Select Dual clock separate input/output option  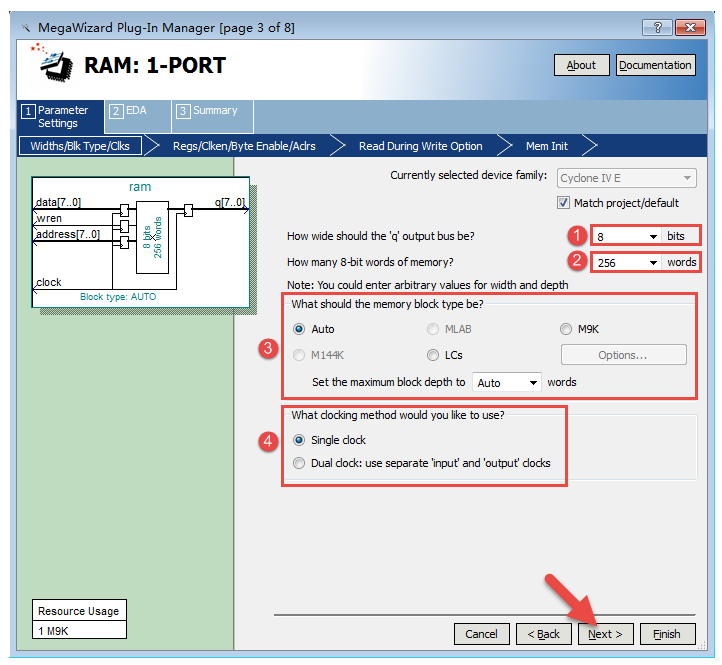click(299, 463)
